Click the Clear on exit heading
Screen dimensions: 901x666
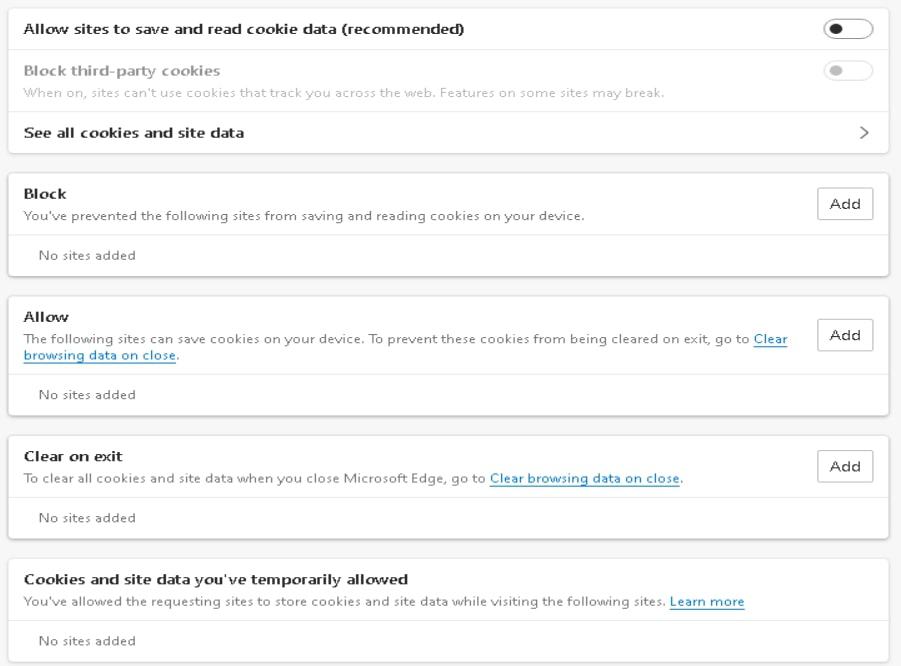pyautogui.click(x=73, y=456)
